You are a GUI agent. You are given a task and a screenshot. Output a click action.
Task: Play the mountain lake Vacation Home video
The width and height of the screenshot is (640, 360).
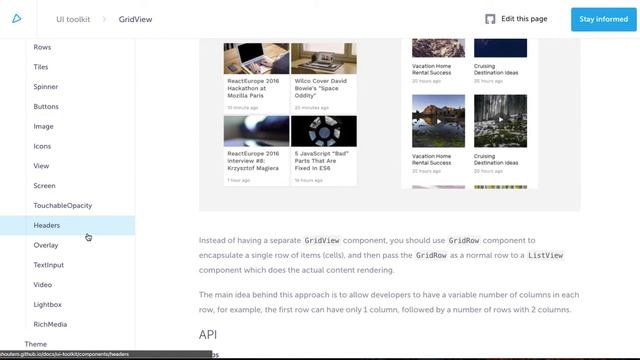point(438,121)
